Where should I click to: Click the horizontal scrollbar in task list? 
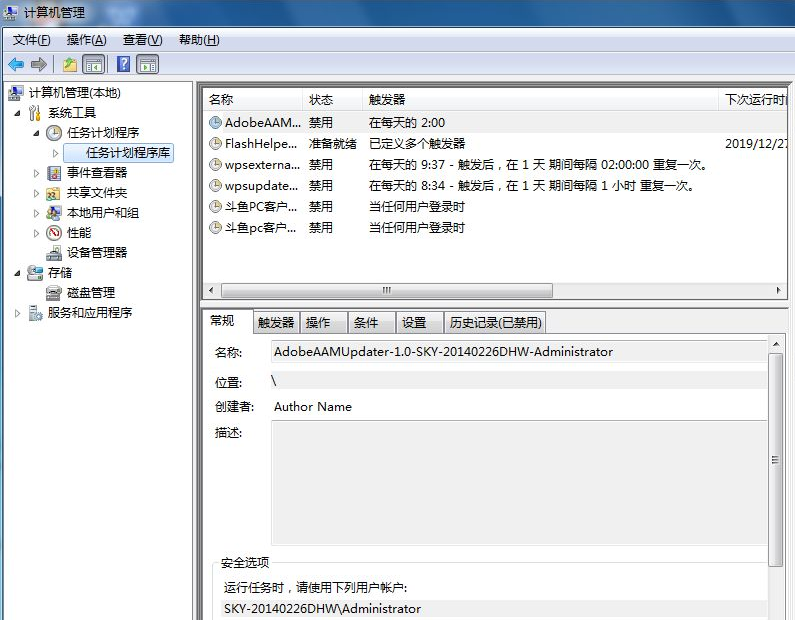tap(386, 290)
